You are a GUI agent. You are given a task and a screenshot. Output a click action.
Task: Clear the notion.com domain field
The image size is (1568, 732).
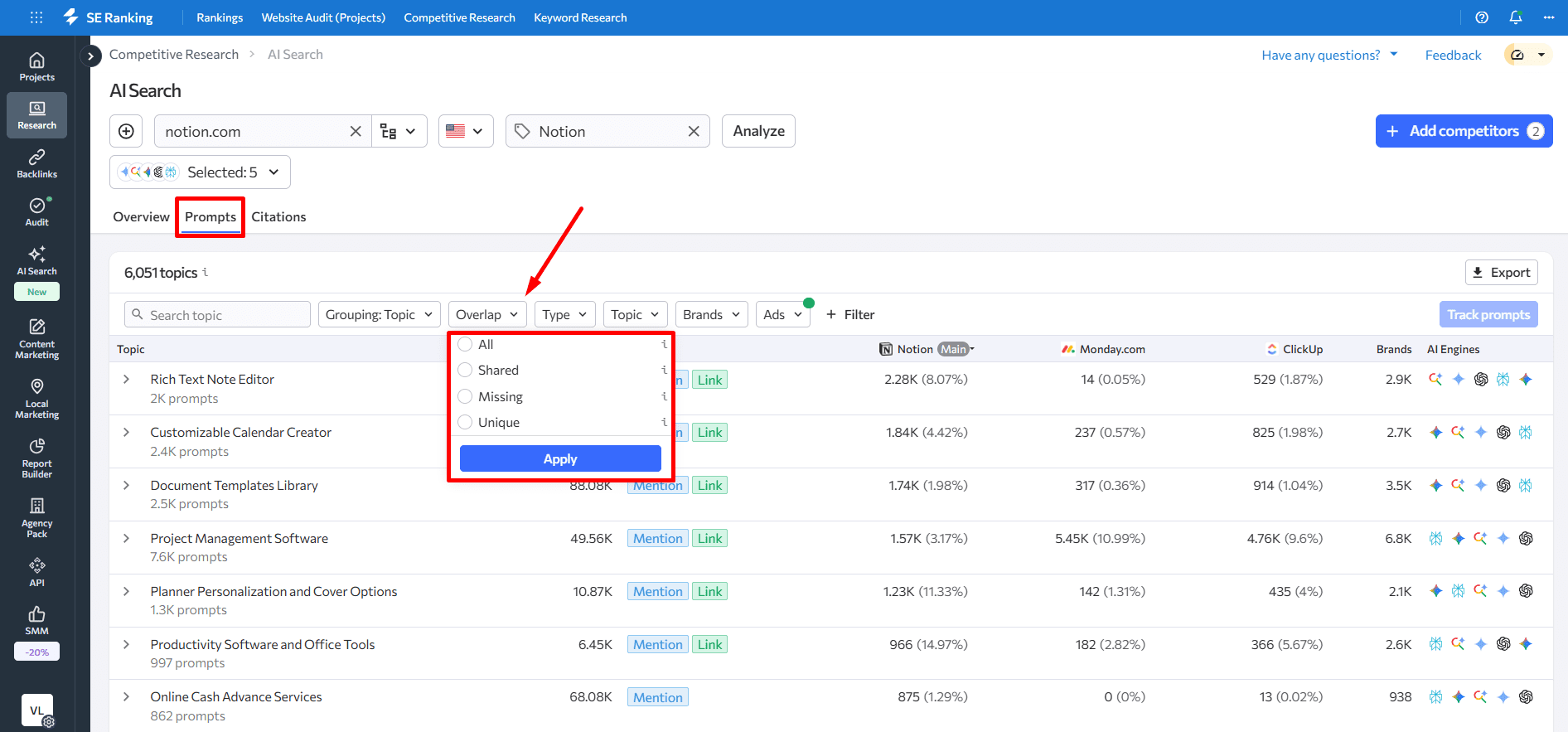(356, 131)
